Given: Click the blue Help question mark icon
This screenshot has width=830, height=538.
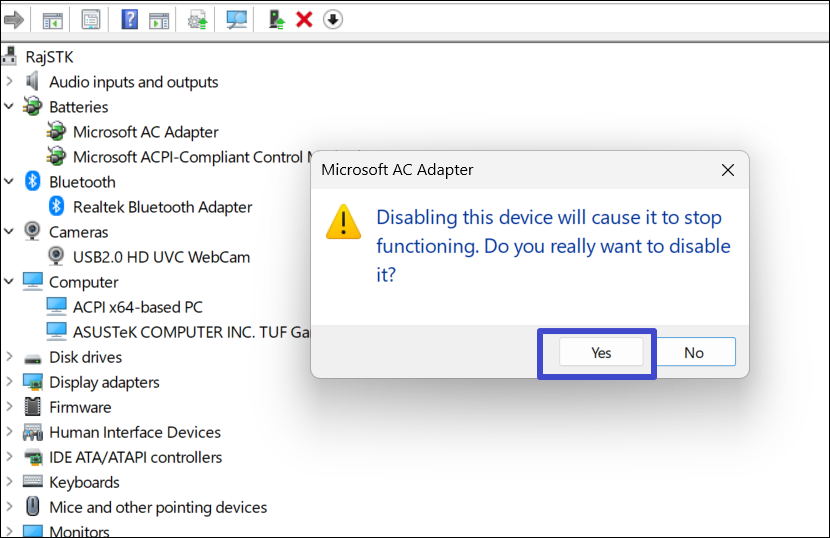Looking at the screenshot, I should [130, 19].
